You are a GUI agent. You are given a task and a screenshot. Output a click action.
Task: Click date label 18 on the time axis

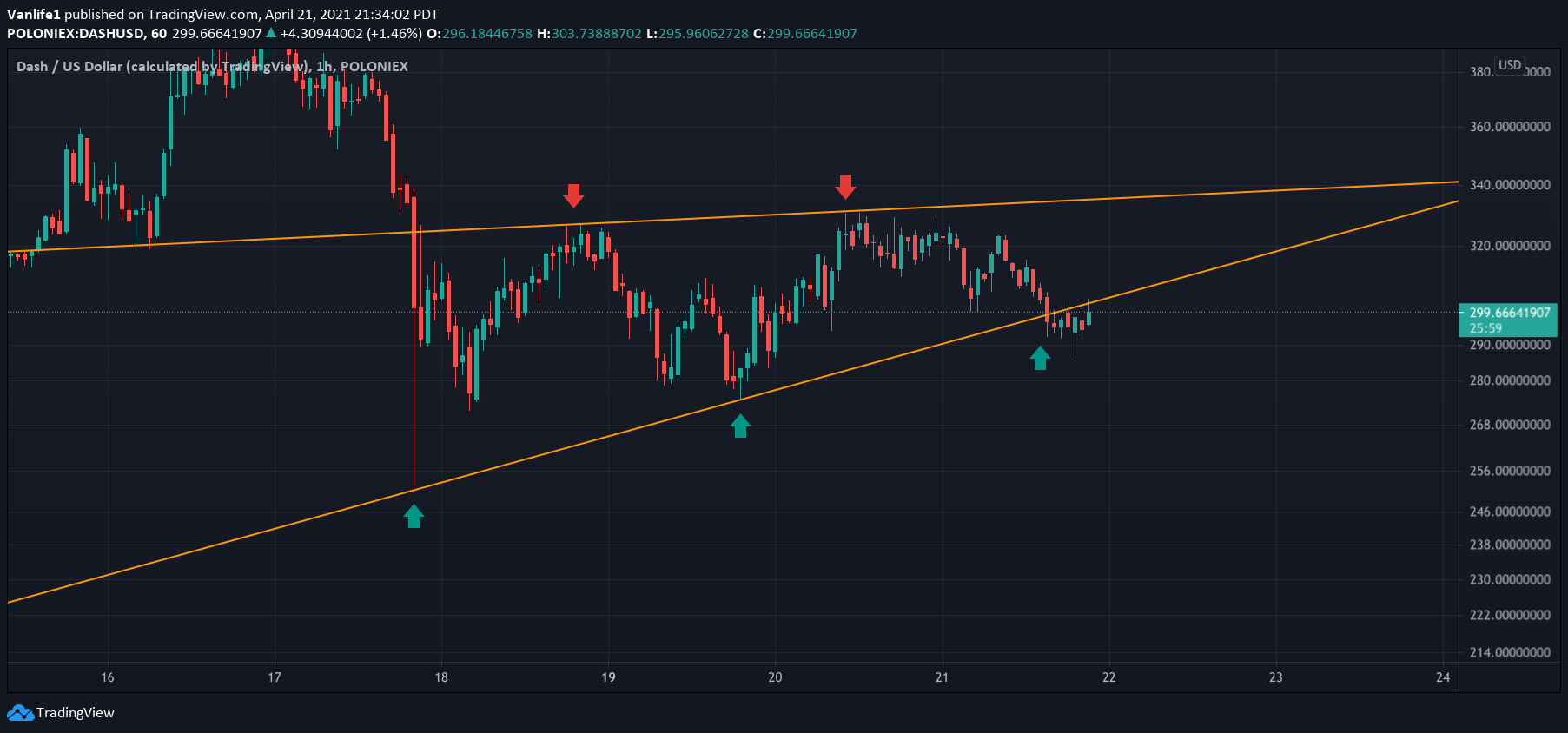(441, 677)
